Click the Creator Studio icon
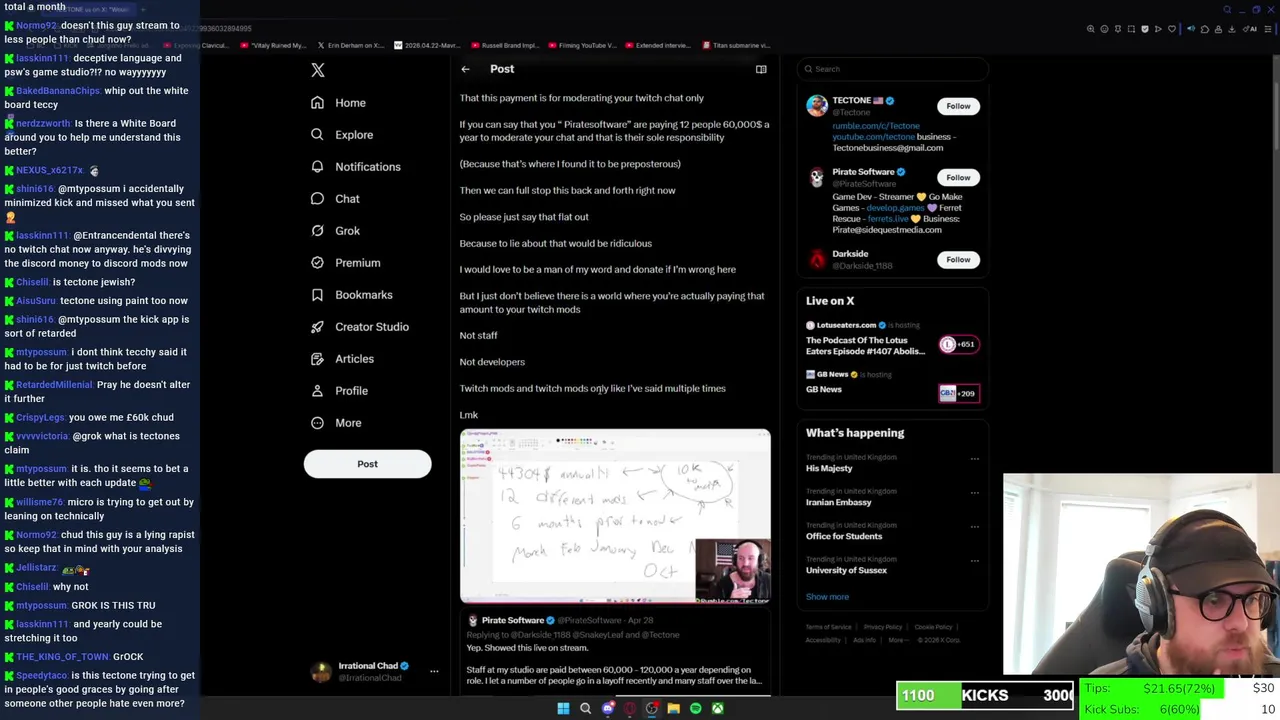 pyautogui.click(x=317, y=326)
